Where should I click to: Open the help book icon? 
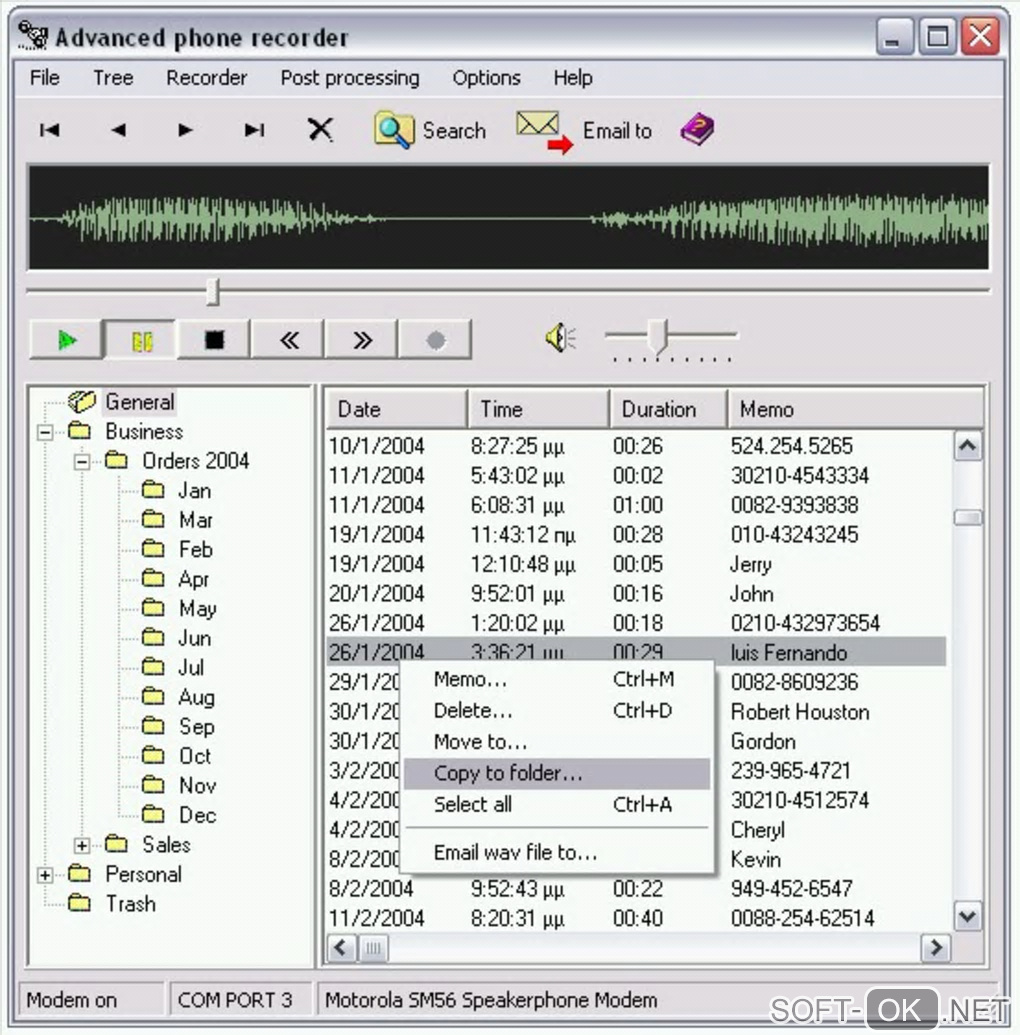(697, 130)
